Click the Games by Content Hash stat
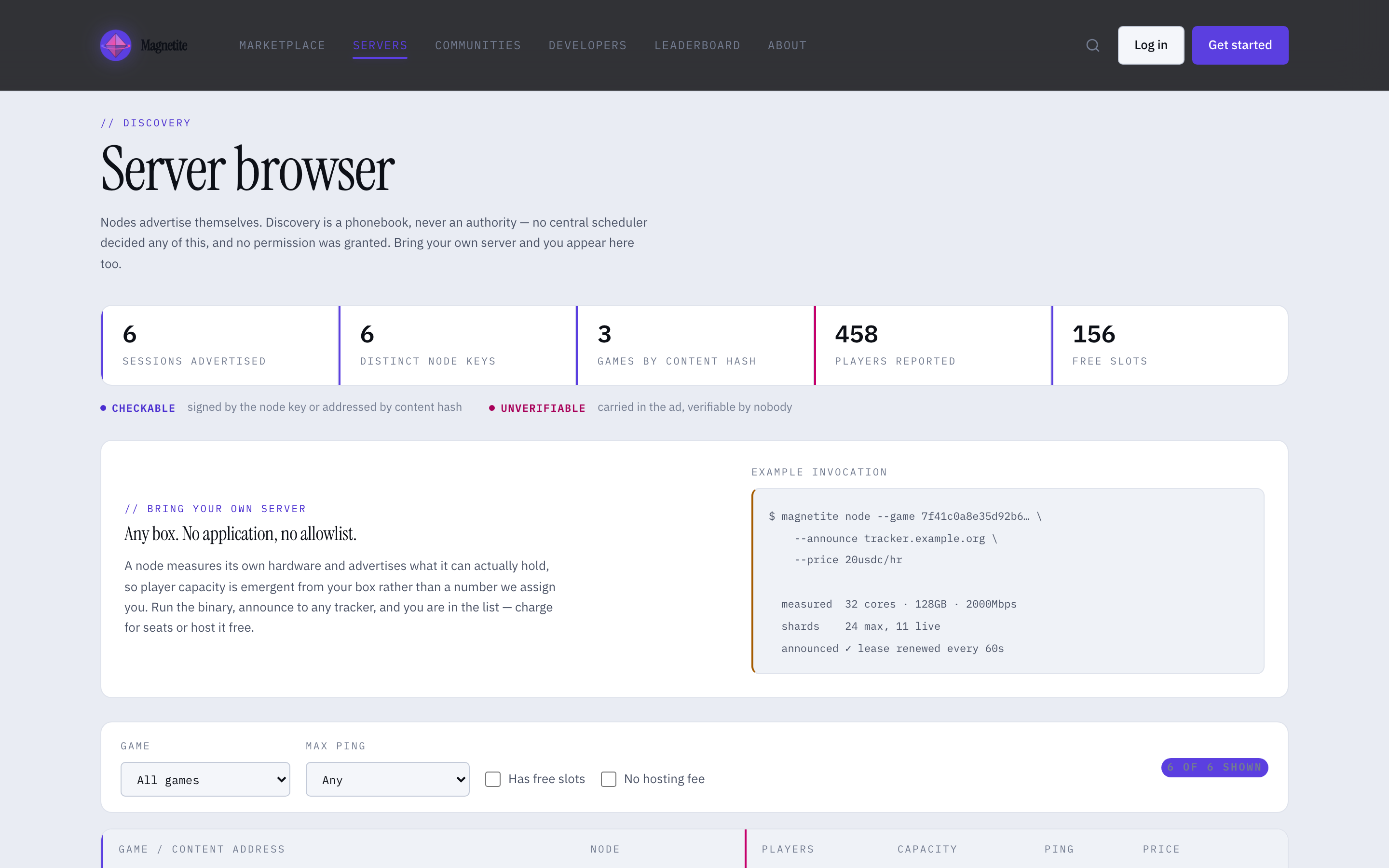Viewport: 1389px width, 868px height. click(x=695, y=345)
